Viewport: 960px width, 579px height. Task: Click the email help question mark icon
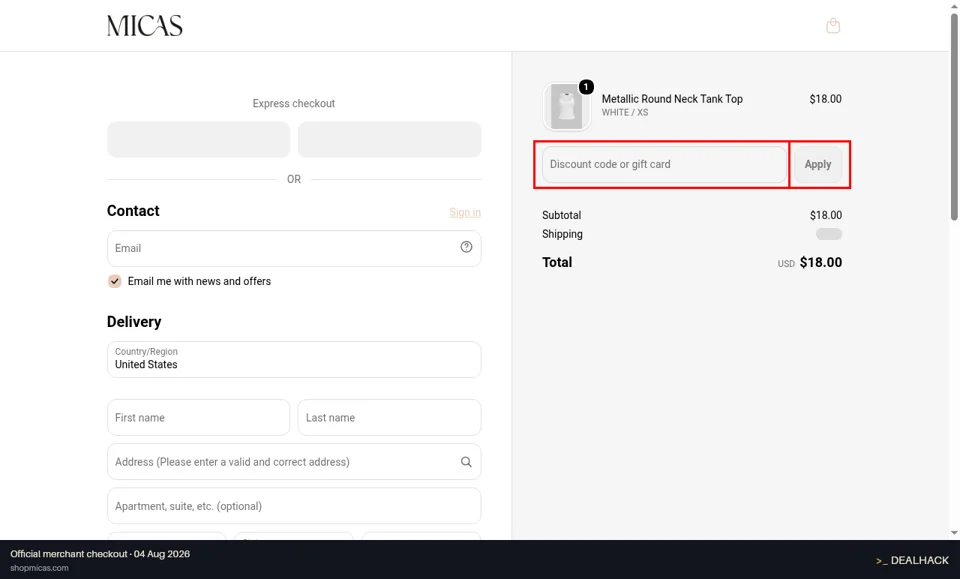(467, 247)
